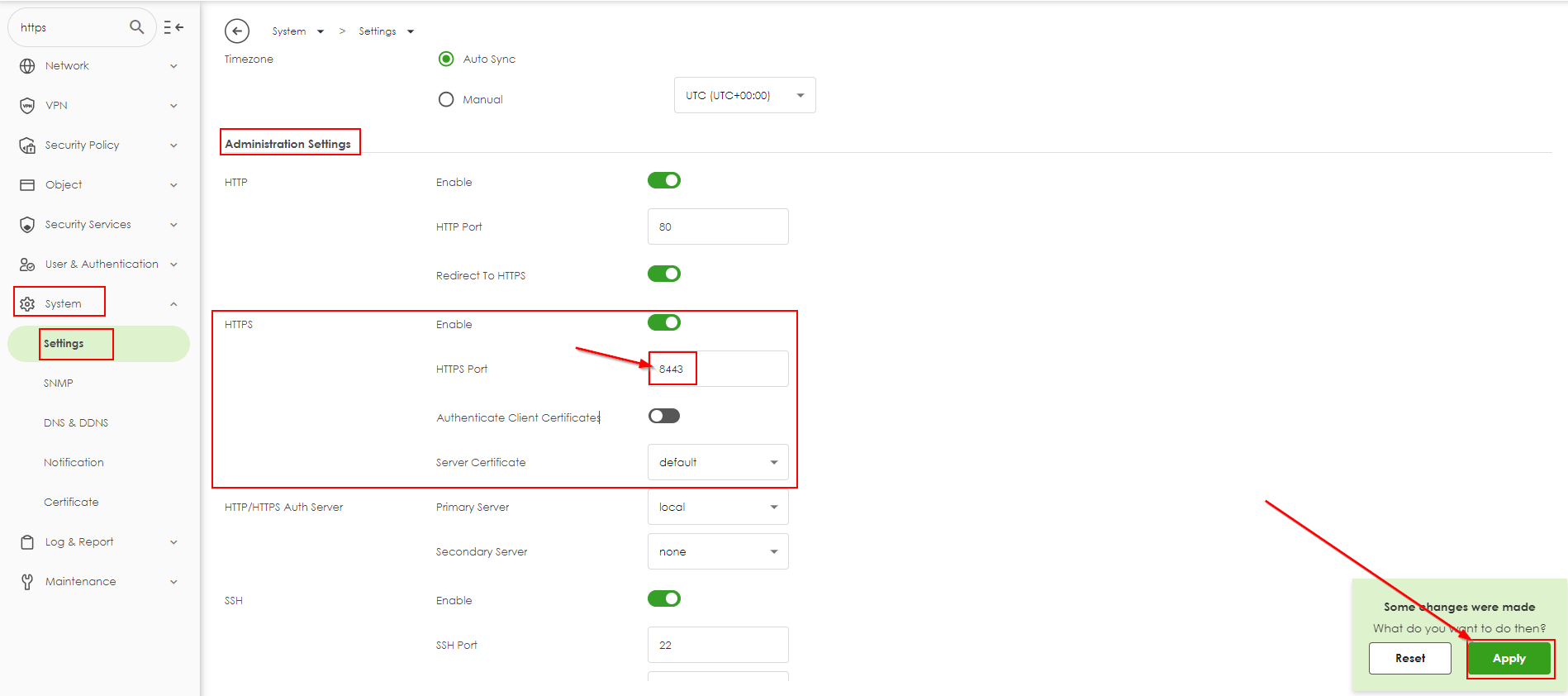The height and width of the screenshot is (696, 1568).
Task: Click the Apply button
Action: (1509, 659)
